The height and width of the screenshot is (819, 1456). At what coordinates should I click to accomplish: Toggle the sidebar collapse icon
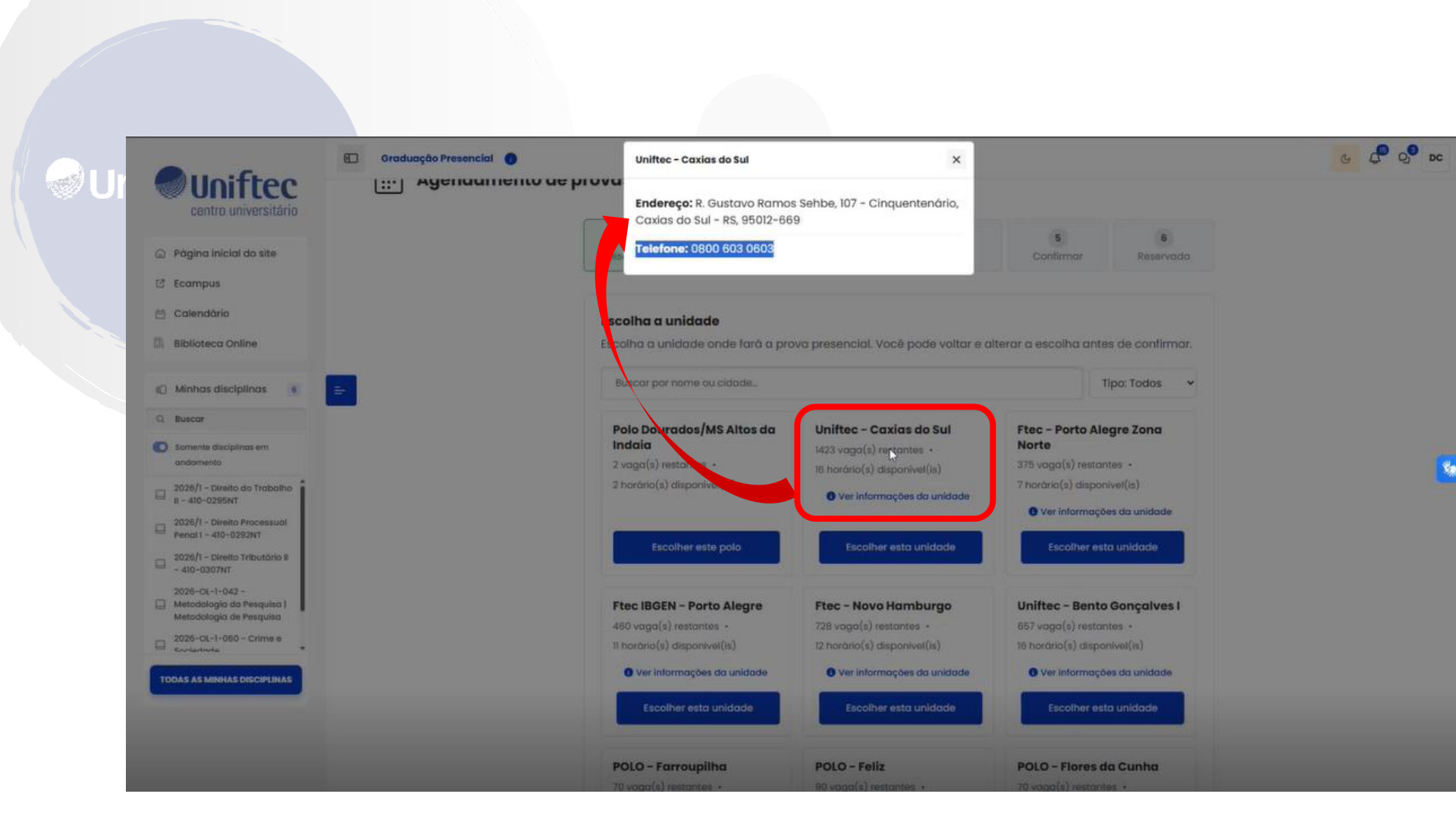pos(350,158)
